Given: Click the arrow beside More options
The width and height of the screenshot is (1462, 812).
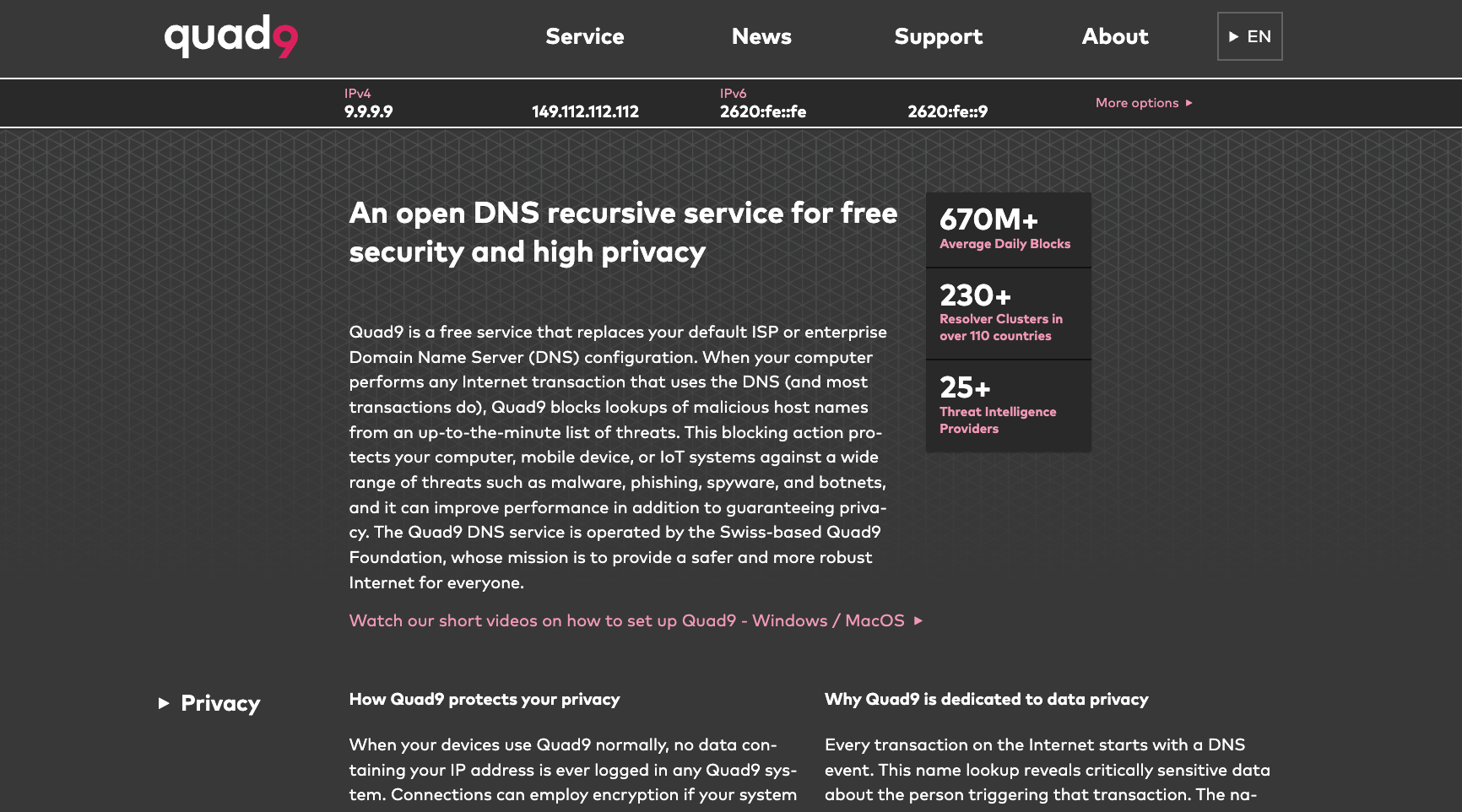Looking at the screenshot, I should [x=1189, y=103].
